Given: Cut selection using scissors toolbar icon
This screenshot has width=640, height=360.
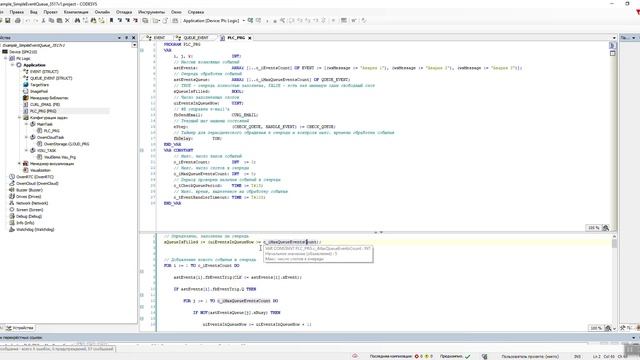Looking at the screenshot, I should (x=44, y=20).
